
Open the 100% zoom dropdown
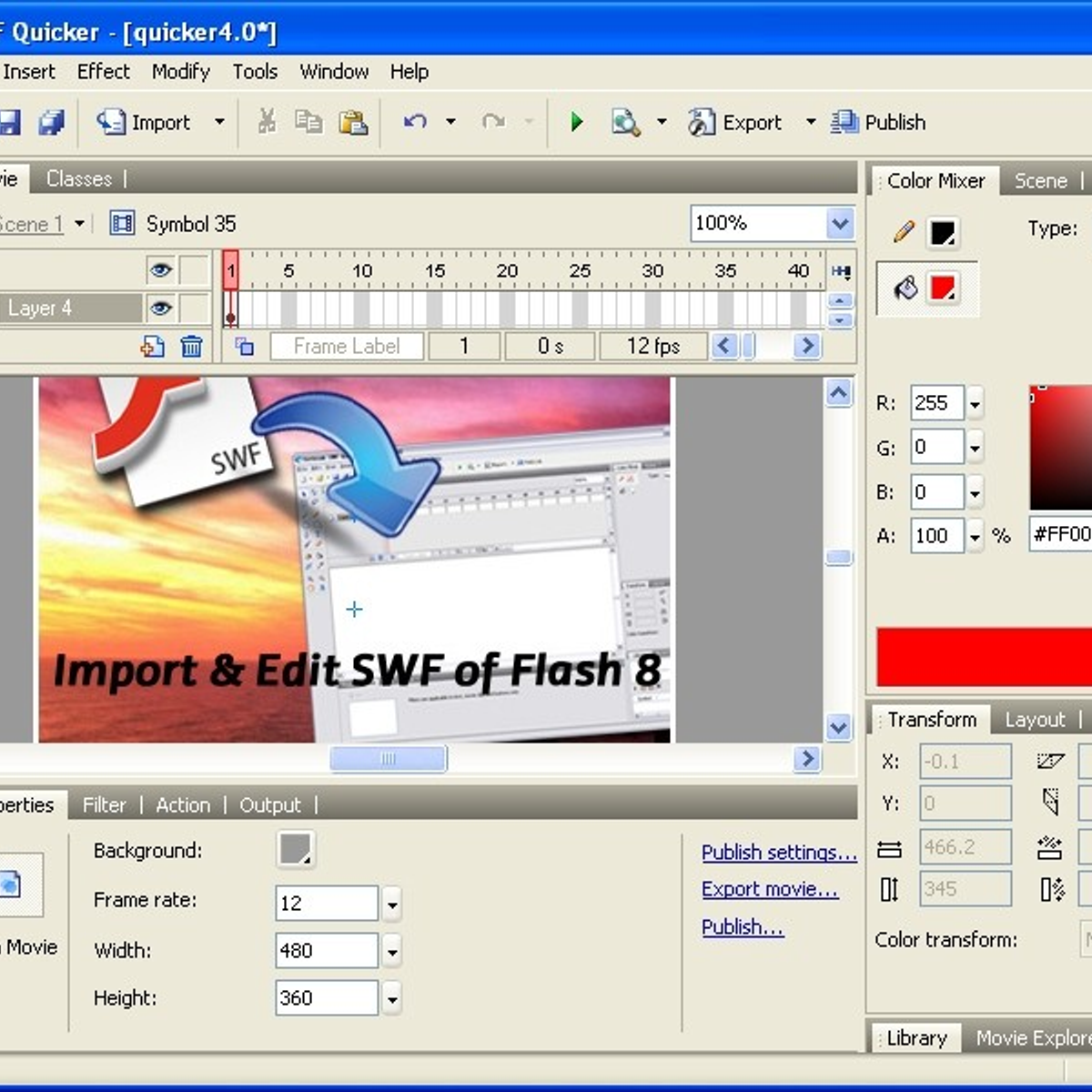click(x=840, y=223)
